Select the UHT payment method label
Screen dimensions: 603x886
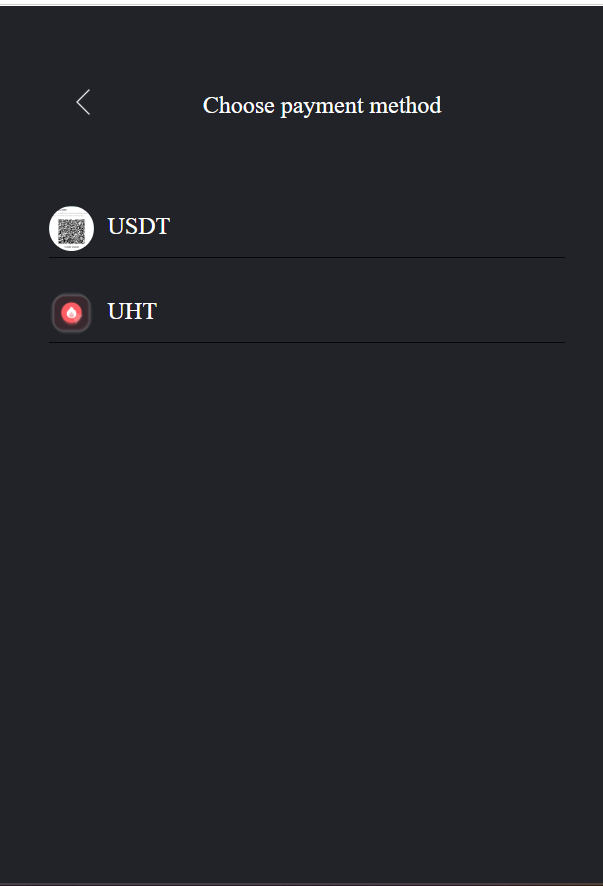click(x=132, y=312)
